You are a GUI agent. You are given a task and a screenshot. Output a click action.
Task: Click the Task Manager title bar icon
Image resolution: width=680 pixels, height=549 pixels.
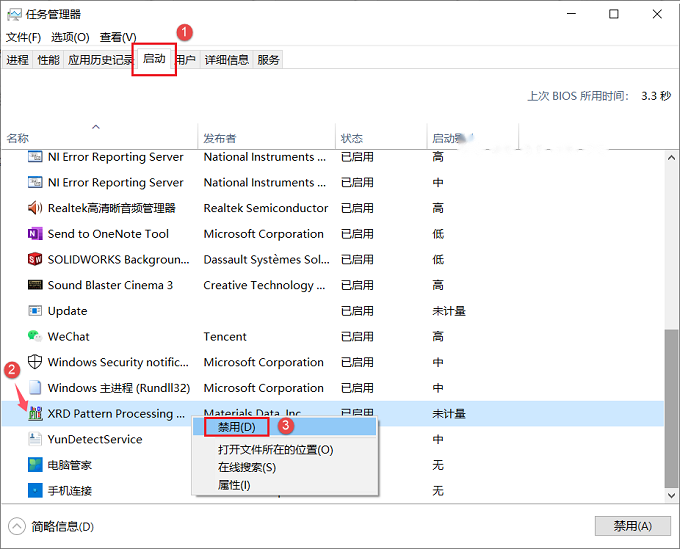tap(14, 14)
